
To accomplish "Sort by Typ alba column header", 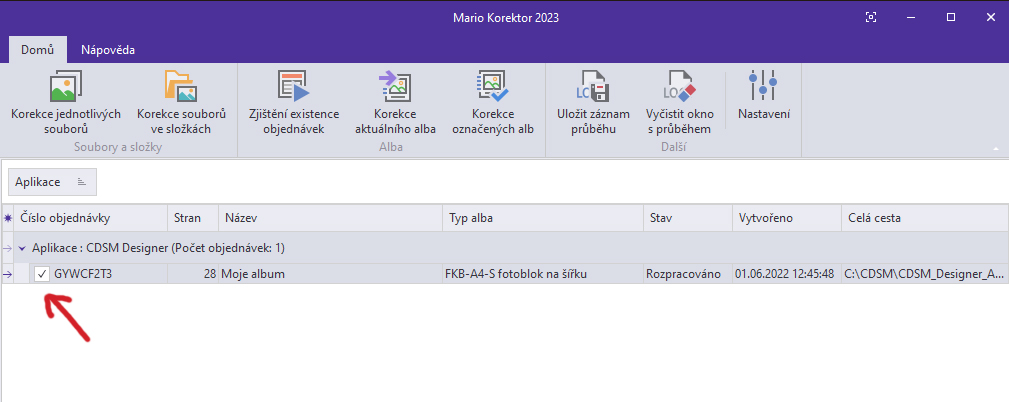I will [x=541, y=218].
